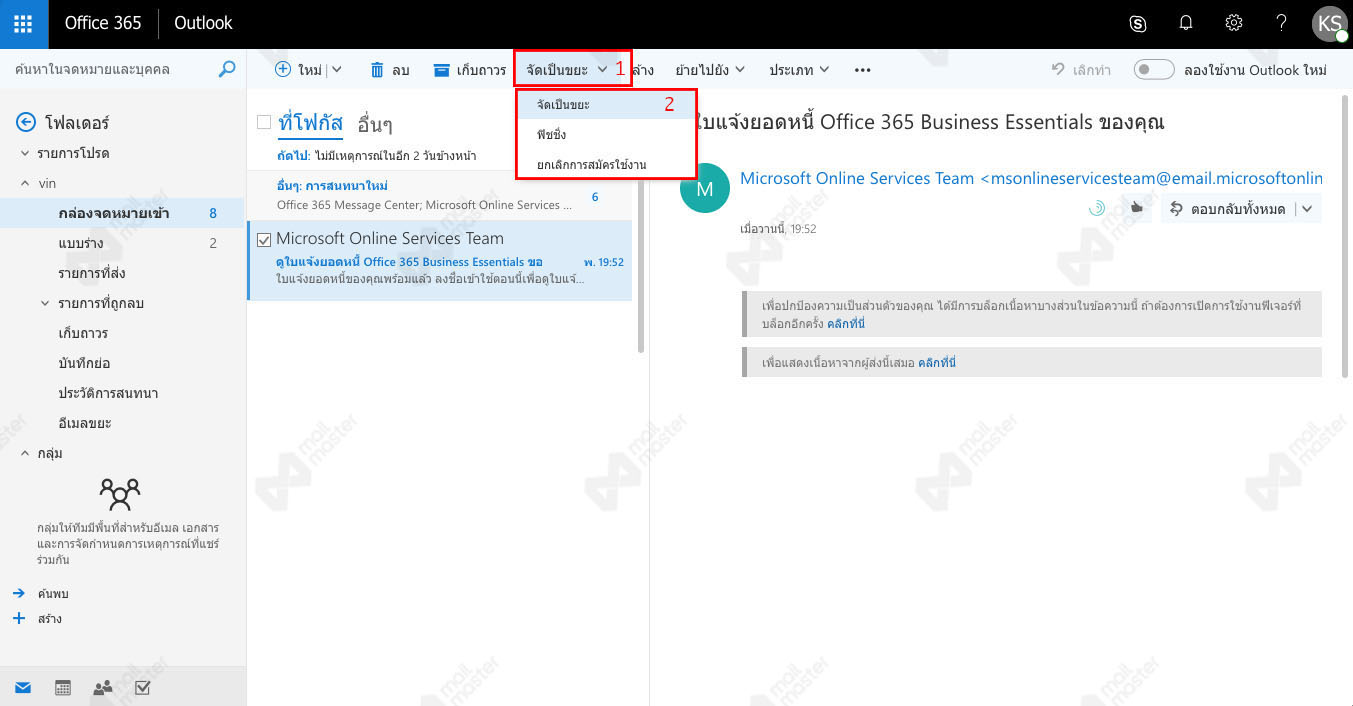Open the help question mark
The width and height of the screenshot is (1353, 706).
coord(1281,23)
